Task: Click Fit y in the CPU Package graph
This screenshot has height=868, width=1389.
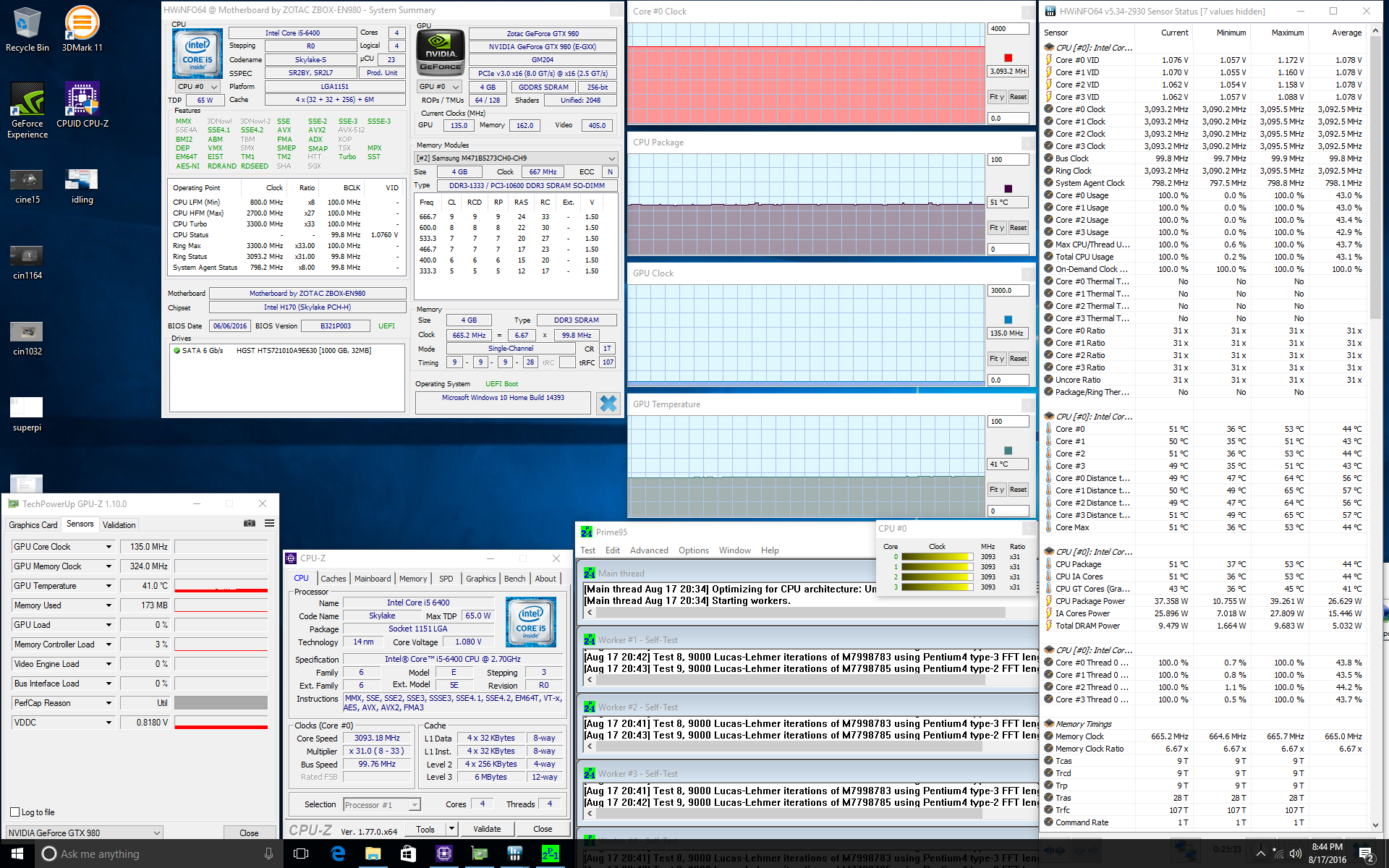Action: pyautogui.click(x=997, y=228)
